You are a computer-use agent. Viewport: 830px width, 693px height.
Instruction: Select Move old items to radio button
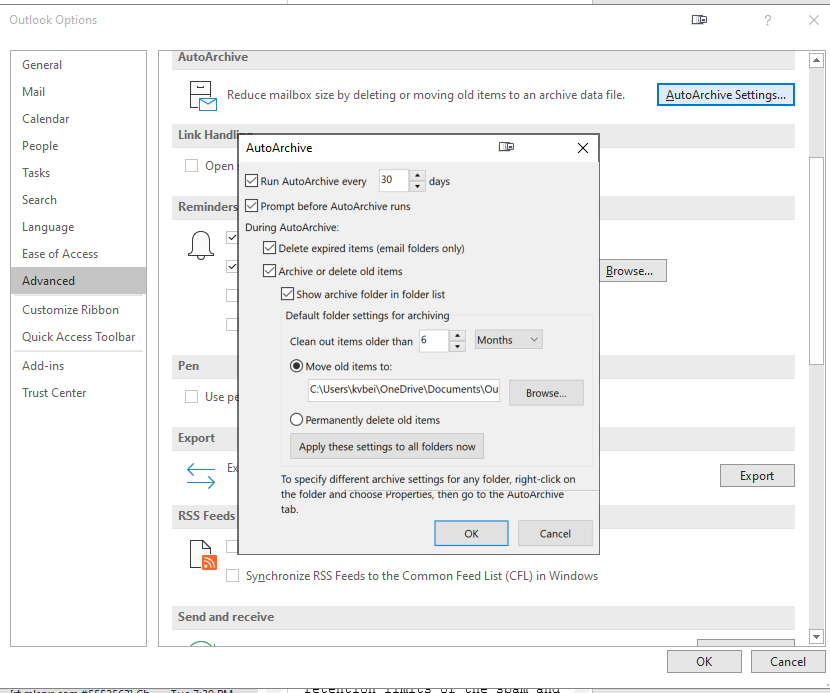pos(296,366)
